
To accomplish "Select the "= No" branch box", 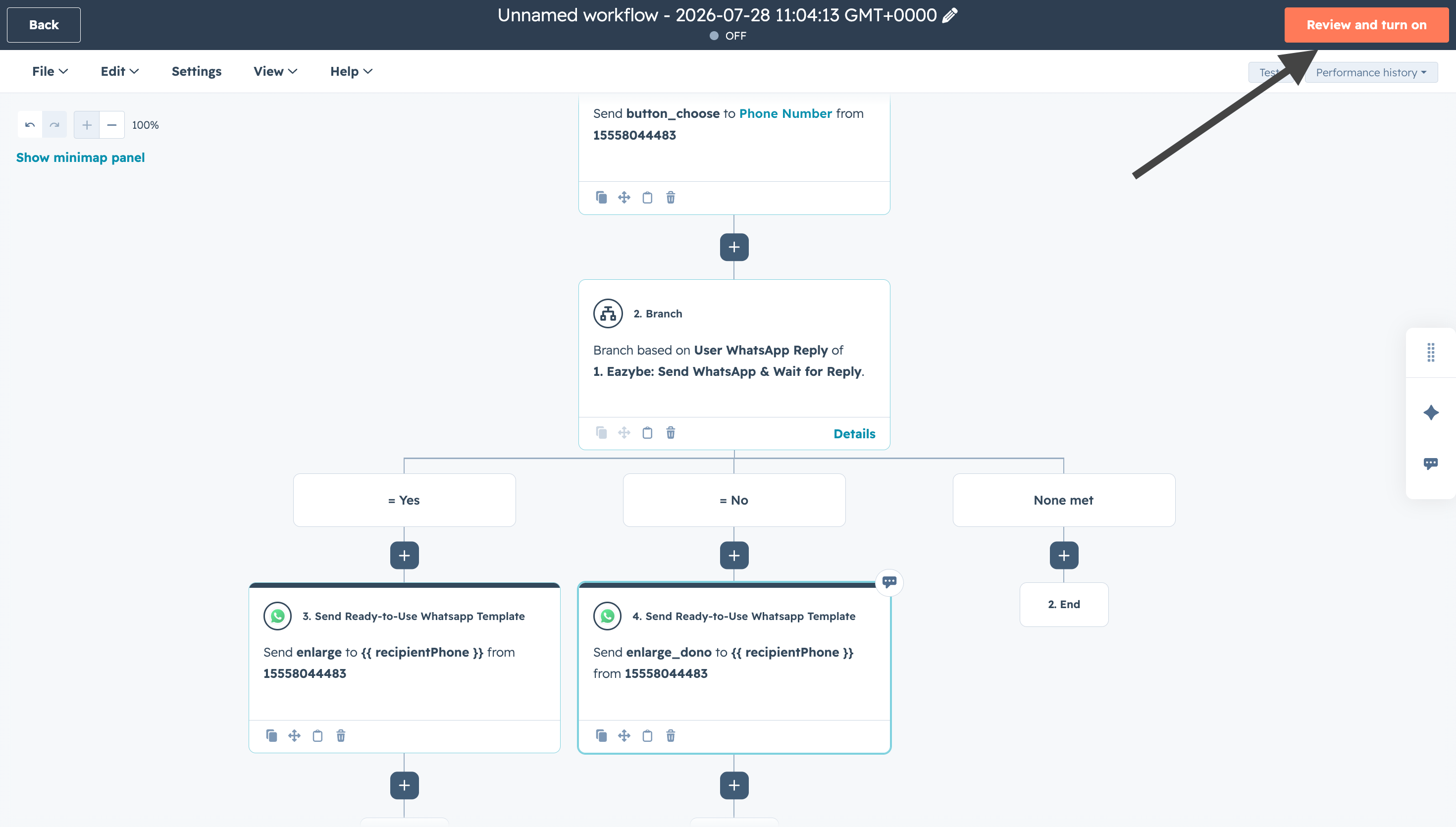I will pos(734,500).
